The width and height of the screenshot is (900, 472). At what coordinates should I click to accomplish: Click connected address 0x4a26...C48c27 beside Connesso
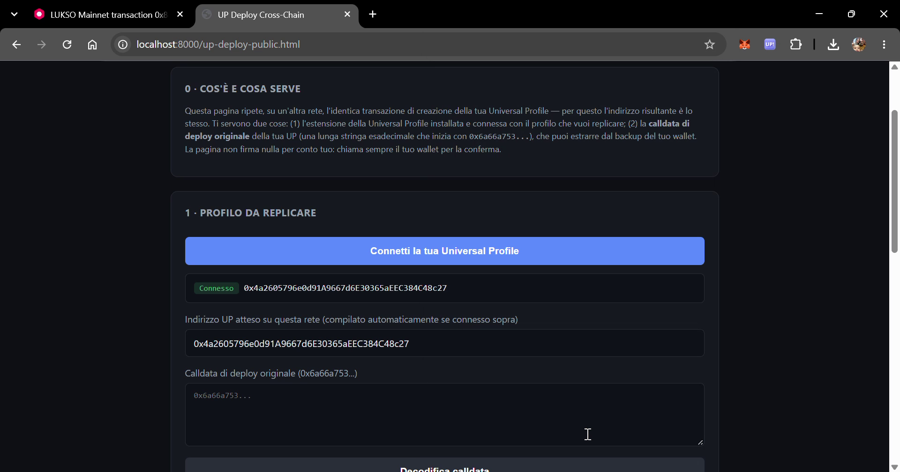[x=345, y=288]
